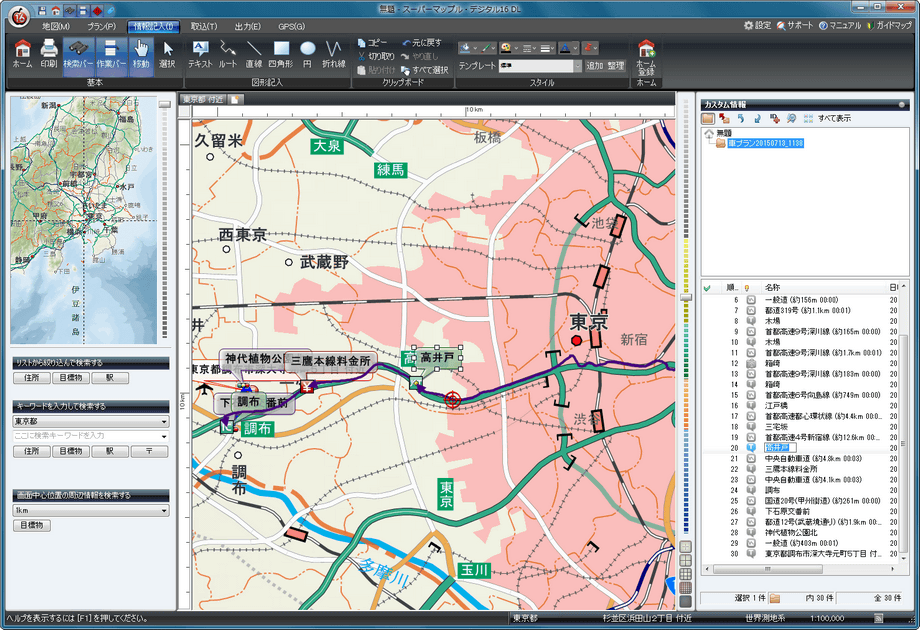Open the 取込(T) menu tab
The image size is (920, 630).
click(204, 26)
